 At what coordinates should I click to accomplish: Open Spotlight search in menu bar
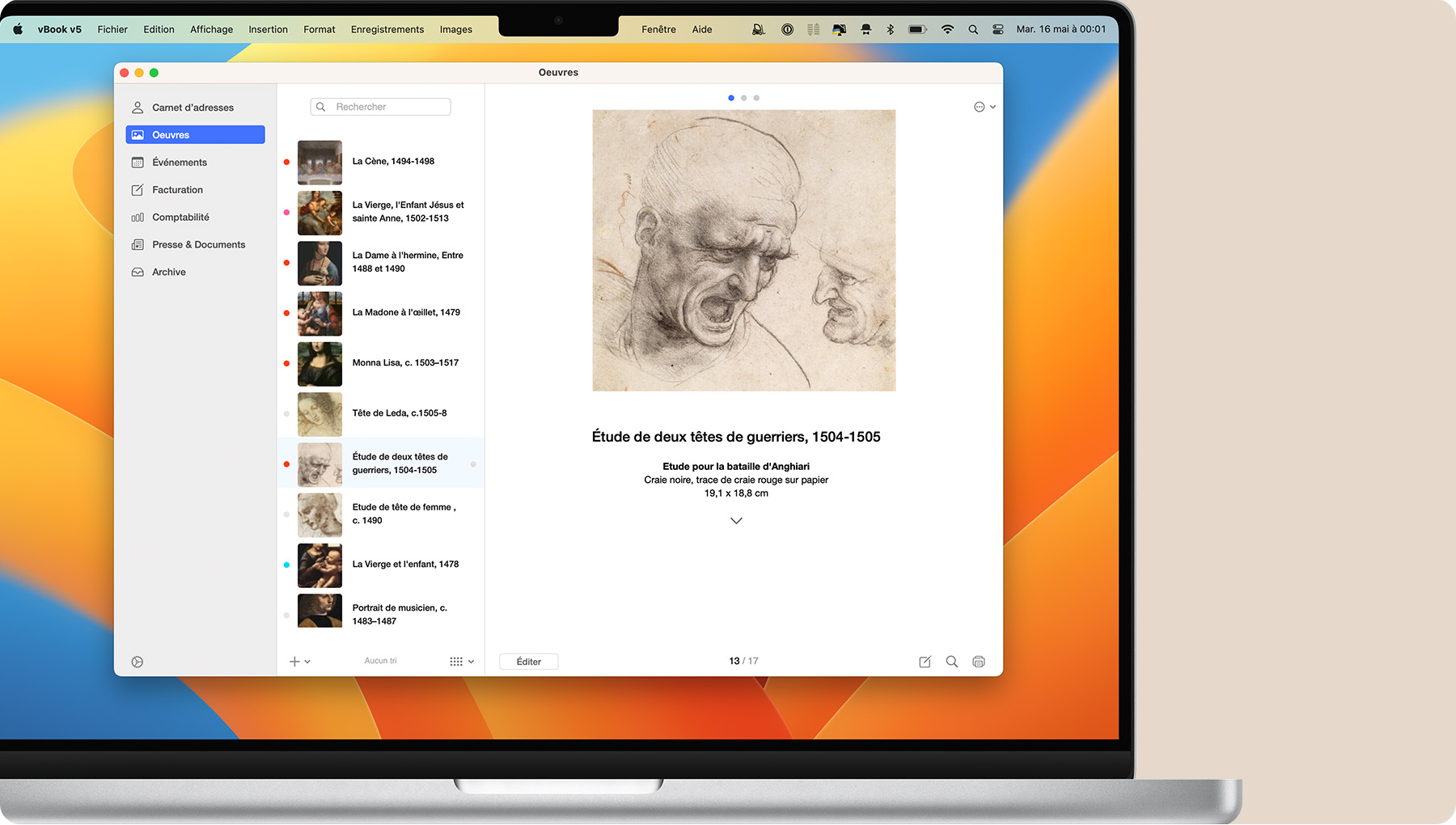(973, 29)
